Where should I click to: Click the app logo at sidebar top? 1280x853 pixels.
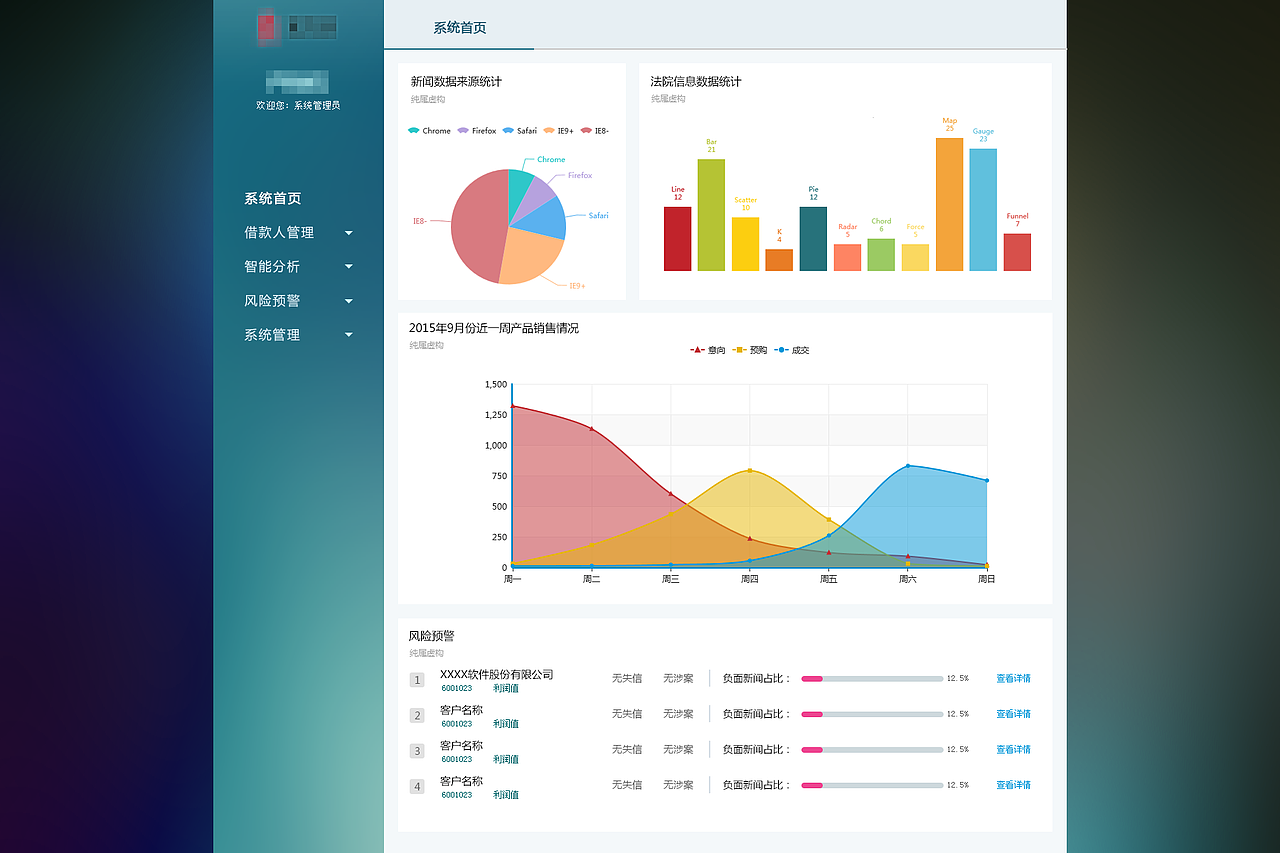298,27
